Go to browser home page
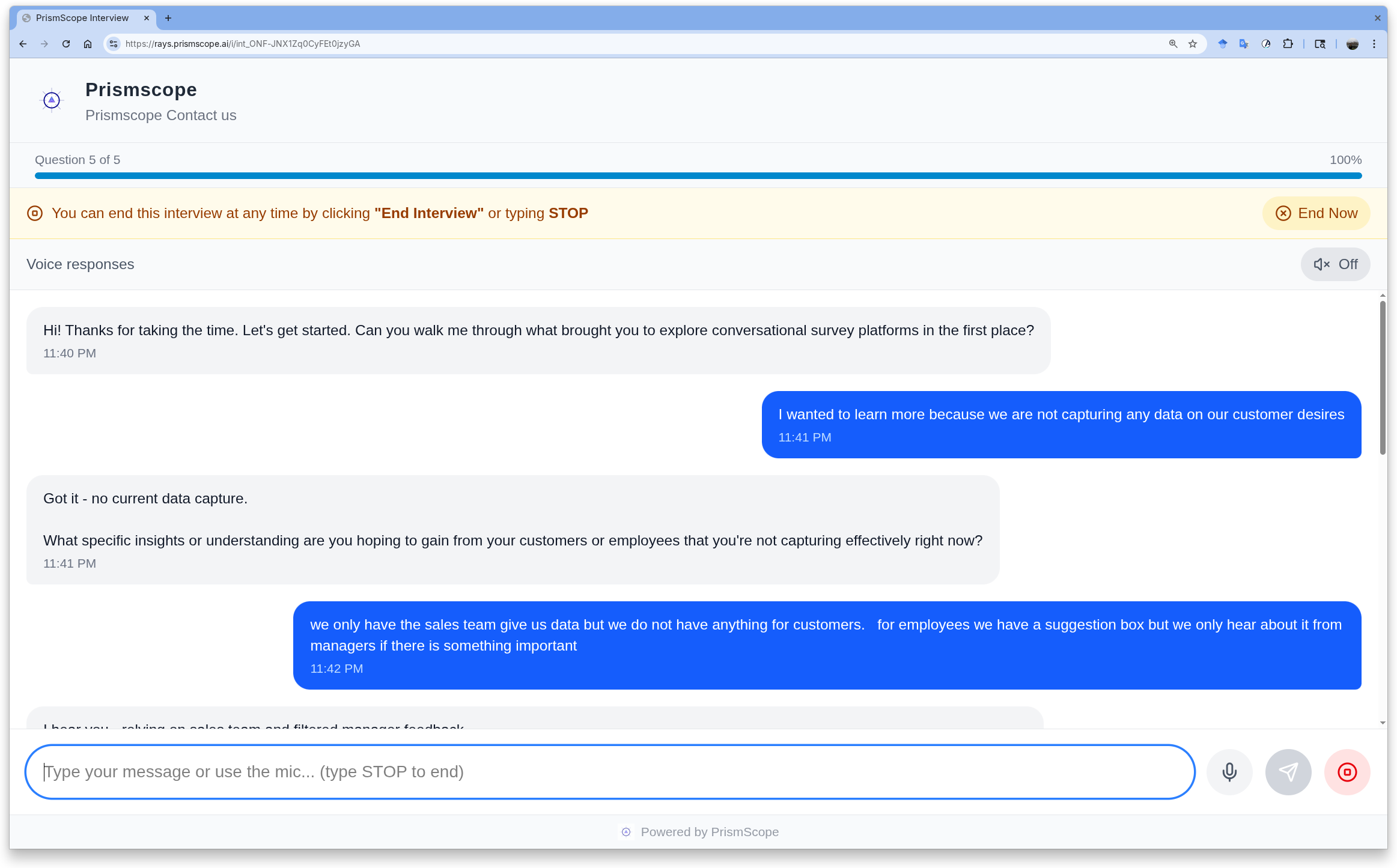Image resolution: width=1397 pixels, height=868 pixels. tap(88, 44)
